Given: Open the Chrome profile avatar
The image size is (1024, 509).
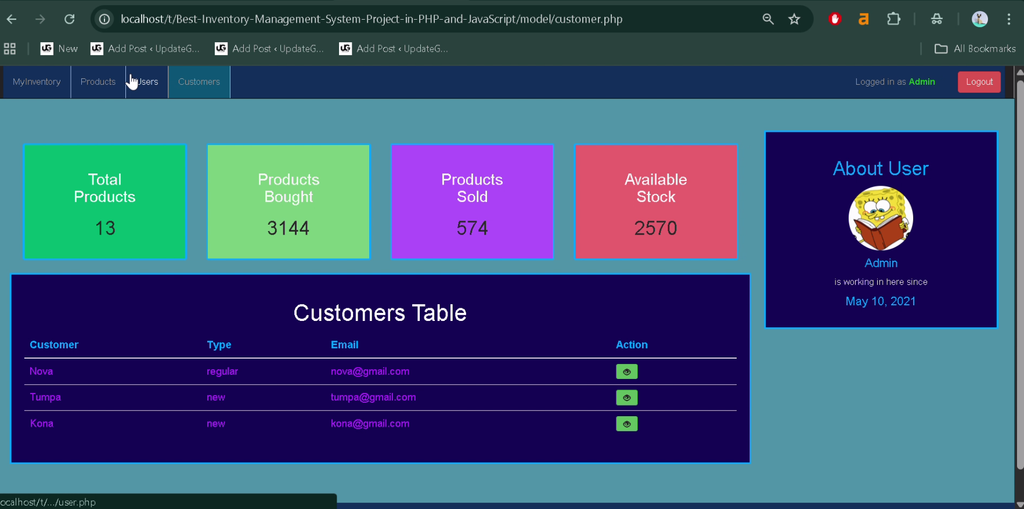Looking at the screenshot, I should (980, 19).
